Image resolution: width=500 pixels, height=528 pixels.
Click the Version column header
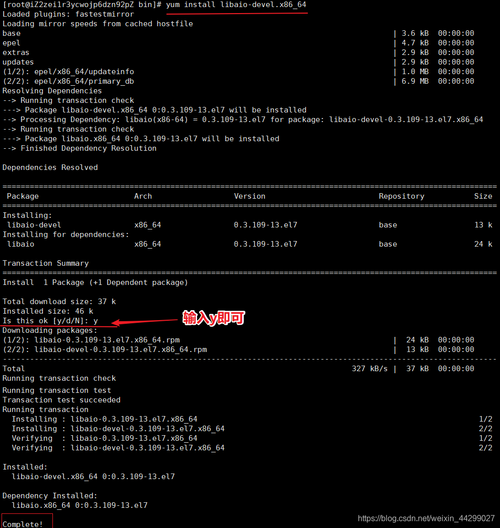(249, 196)
